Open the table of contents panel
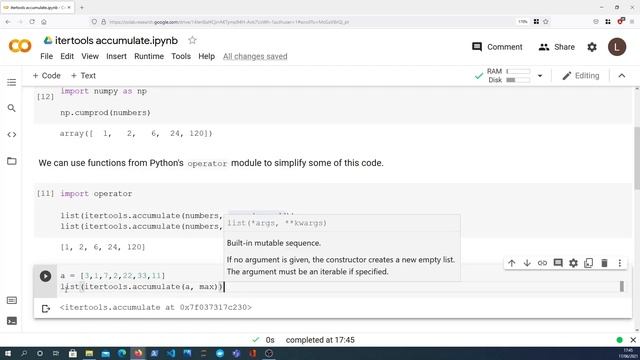 (11, 82)
